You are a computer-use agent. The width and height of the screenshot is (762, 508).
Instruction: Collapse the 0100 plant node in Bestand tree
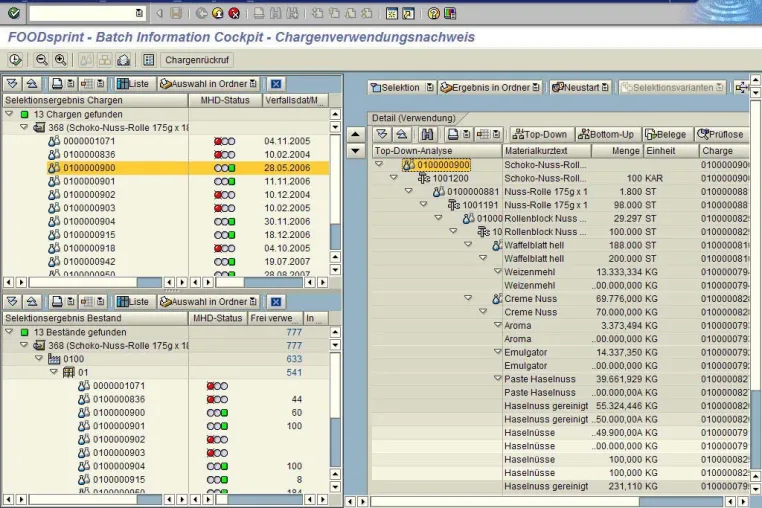(39, 358)
